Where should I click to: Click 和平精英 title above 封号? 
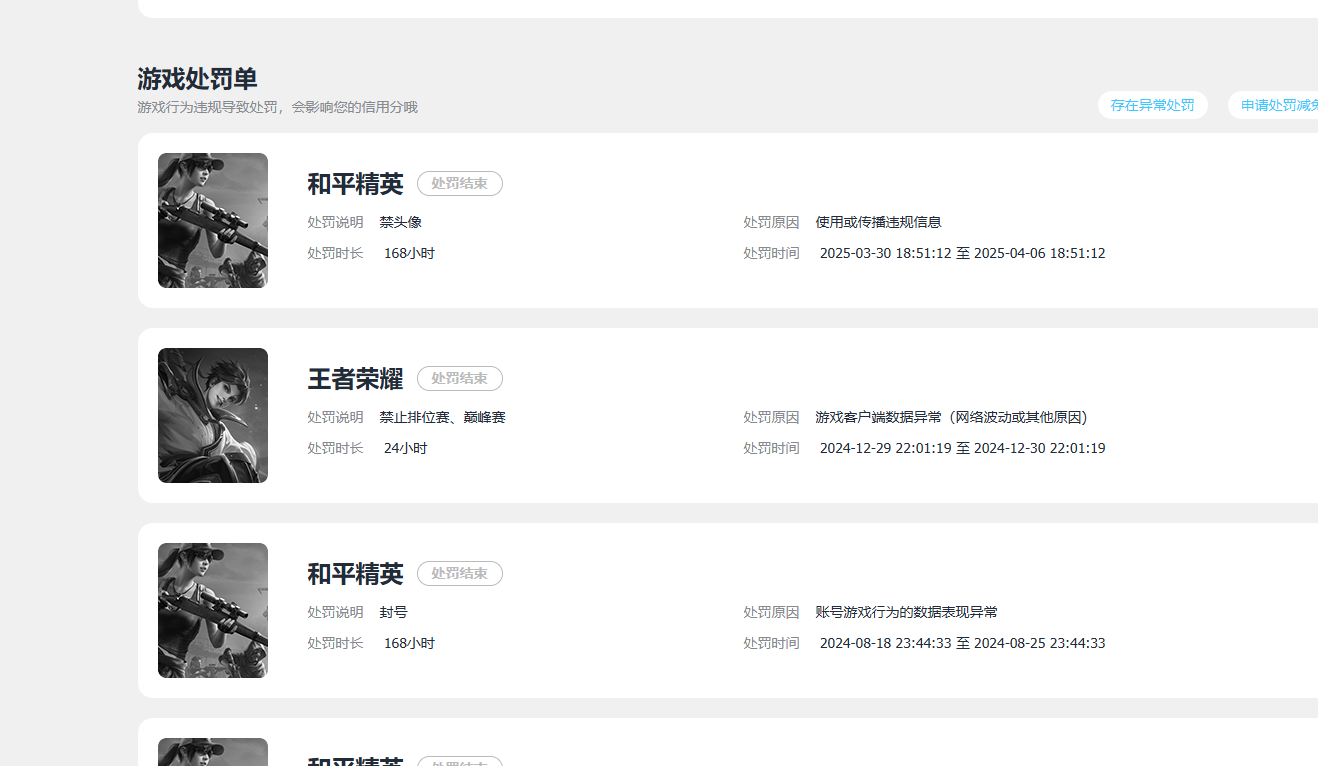click(x=355, y=574)
